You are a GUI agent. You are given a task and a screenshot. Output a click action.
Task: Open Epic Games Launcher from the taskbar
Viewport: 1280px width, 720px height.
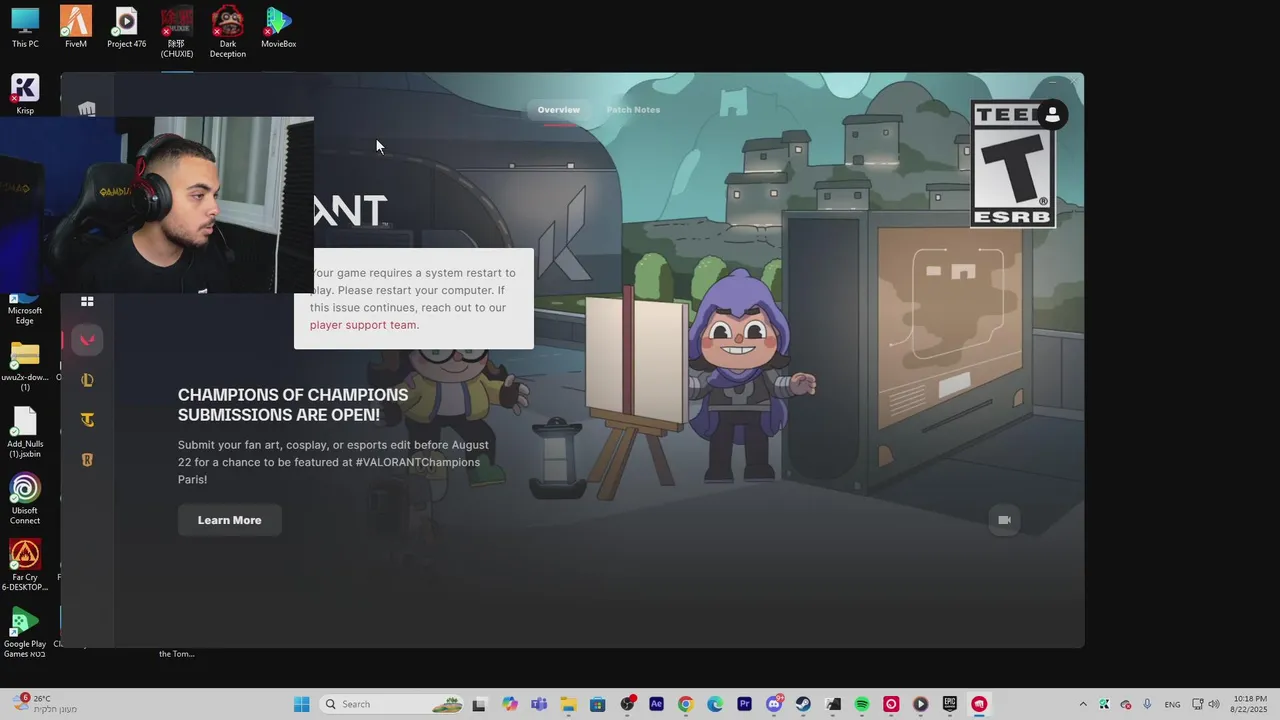950,704
